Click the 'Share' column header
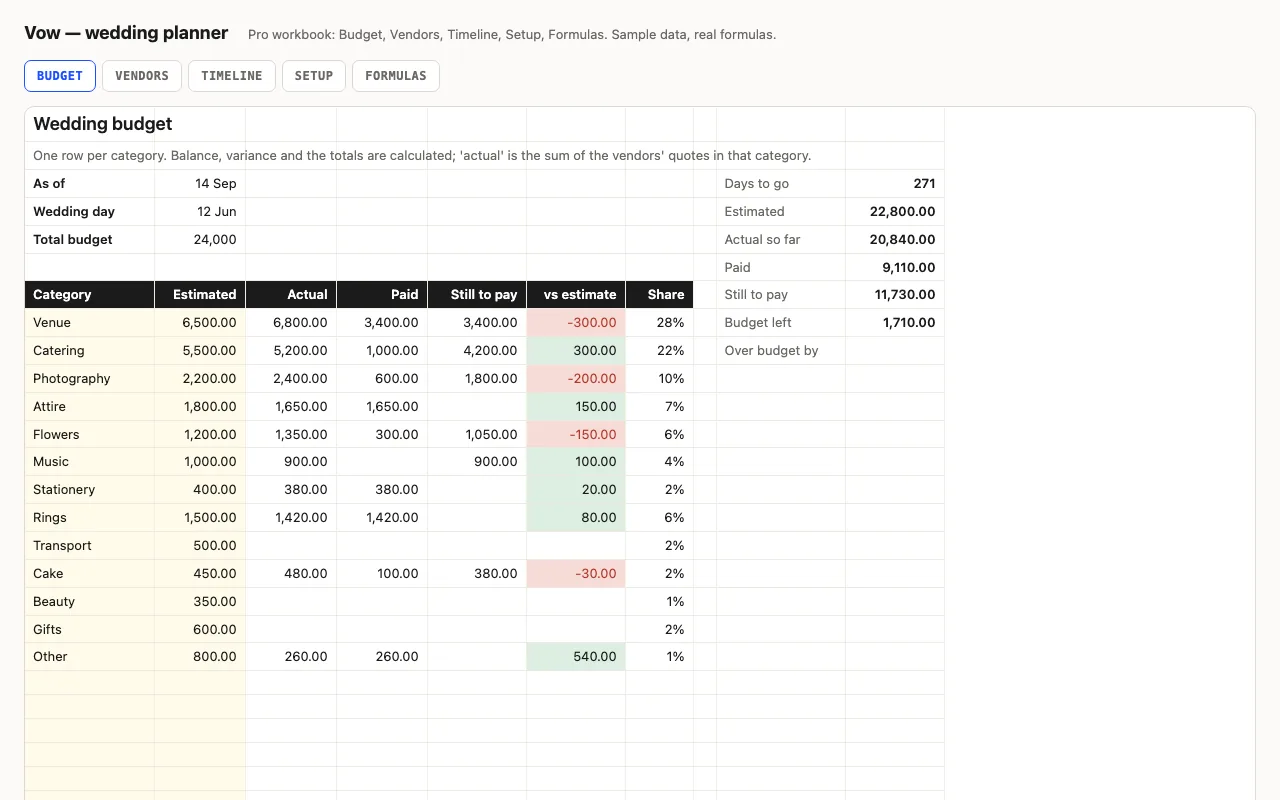The height and width of the screenshot is (800, 1280). [x=659, y=295]
